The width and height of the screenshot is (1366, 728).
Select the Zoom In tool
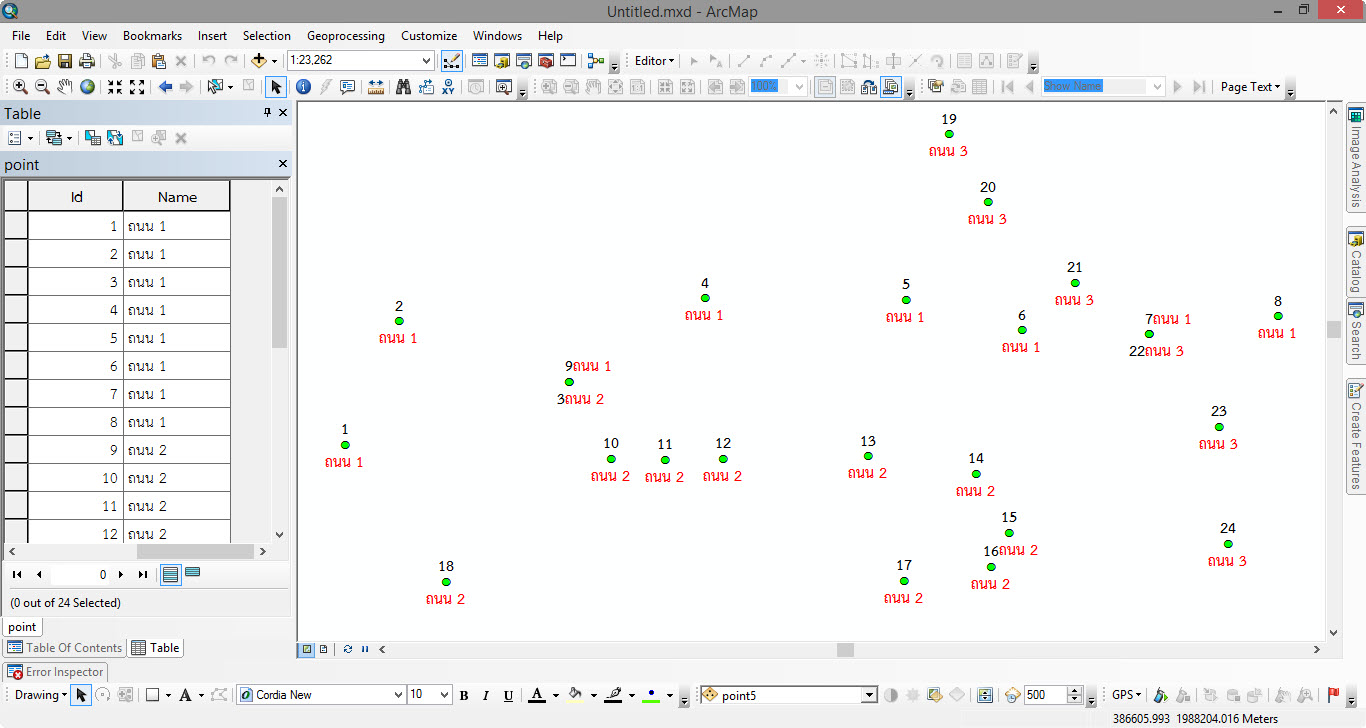[x=21, y=87]
